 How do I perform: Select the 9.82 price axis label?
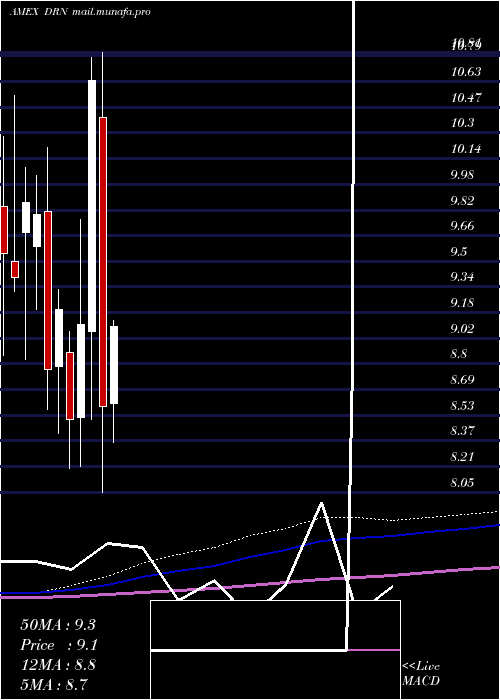[x=462, y=200]
